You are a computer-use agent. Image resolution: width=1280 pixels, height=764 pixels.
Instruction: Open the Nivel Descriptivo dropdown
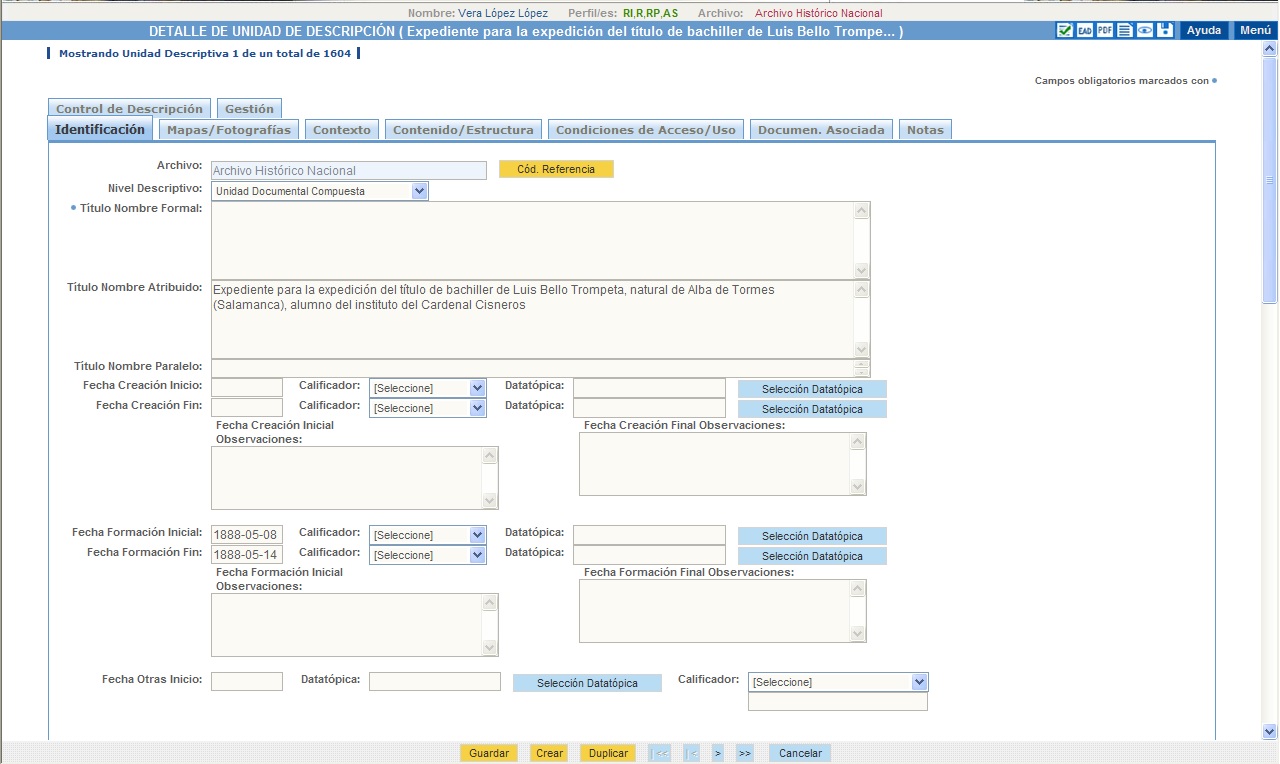tap(419, 191)
